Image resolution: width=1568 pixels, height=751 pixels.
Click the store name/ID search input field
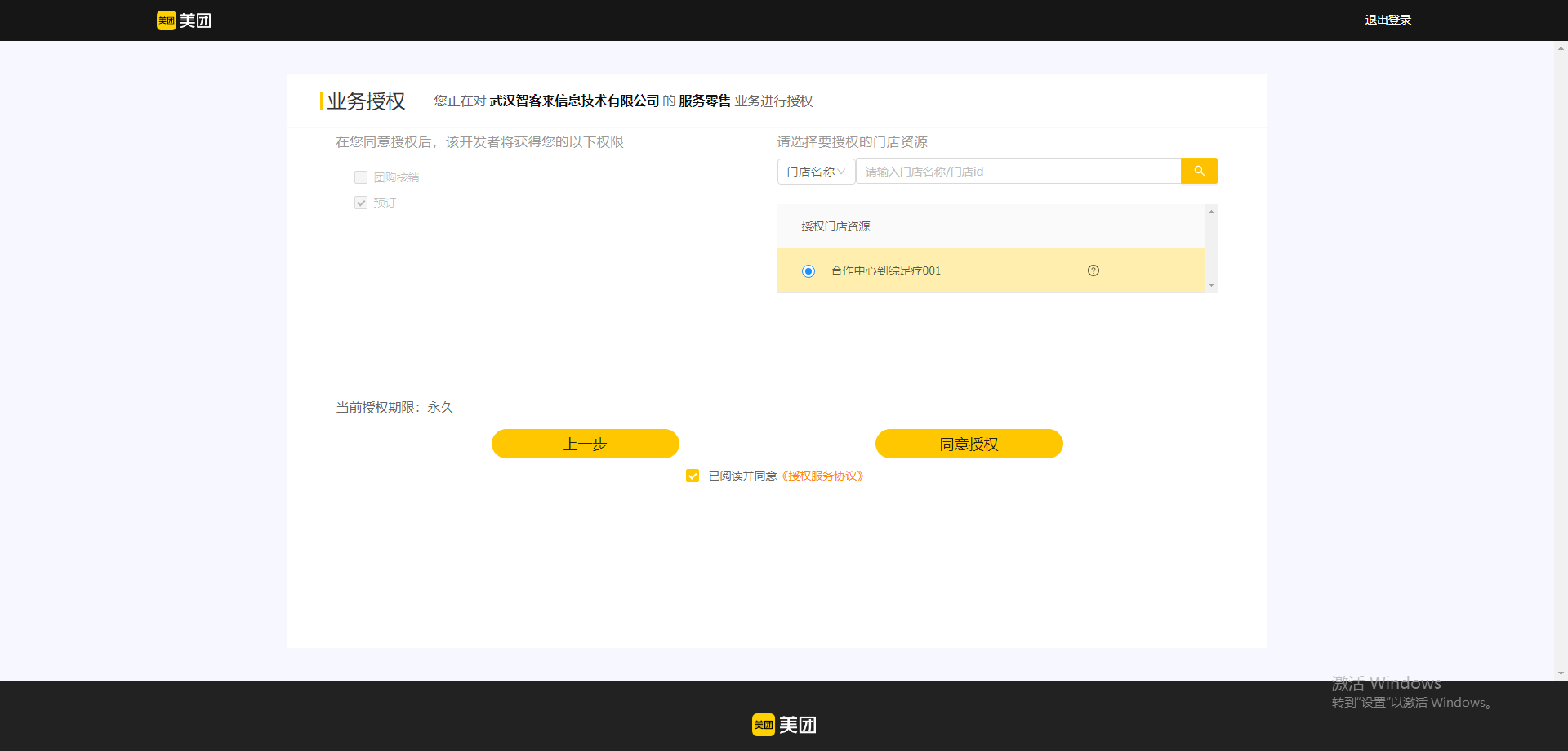pyautogui.click(x=1018, y=171)
